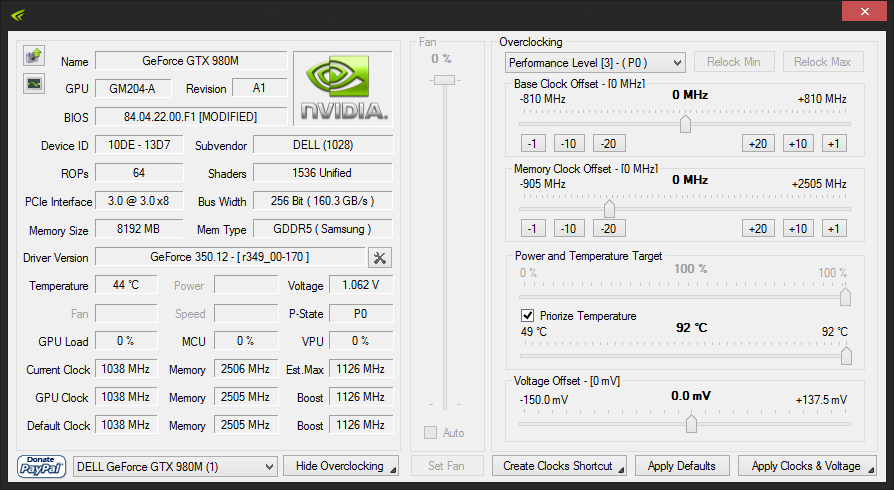Click the ROPs value 64
Screen dimensions: 894x490
(x=139, y=173)
